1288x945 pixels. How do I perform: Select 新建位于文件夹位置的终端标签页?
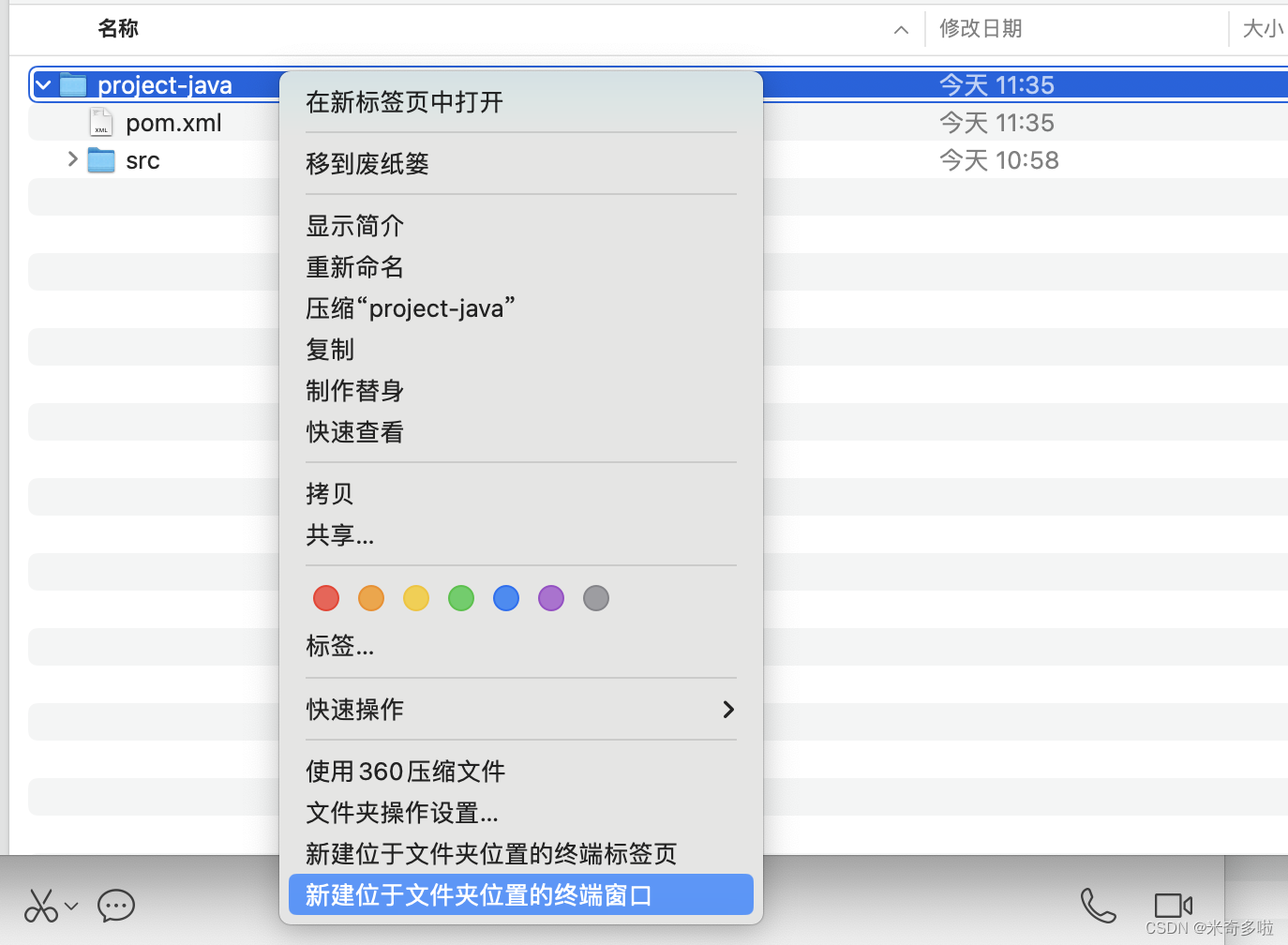521,853
